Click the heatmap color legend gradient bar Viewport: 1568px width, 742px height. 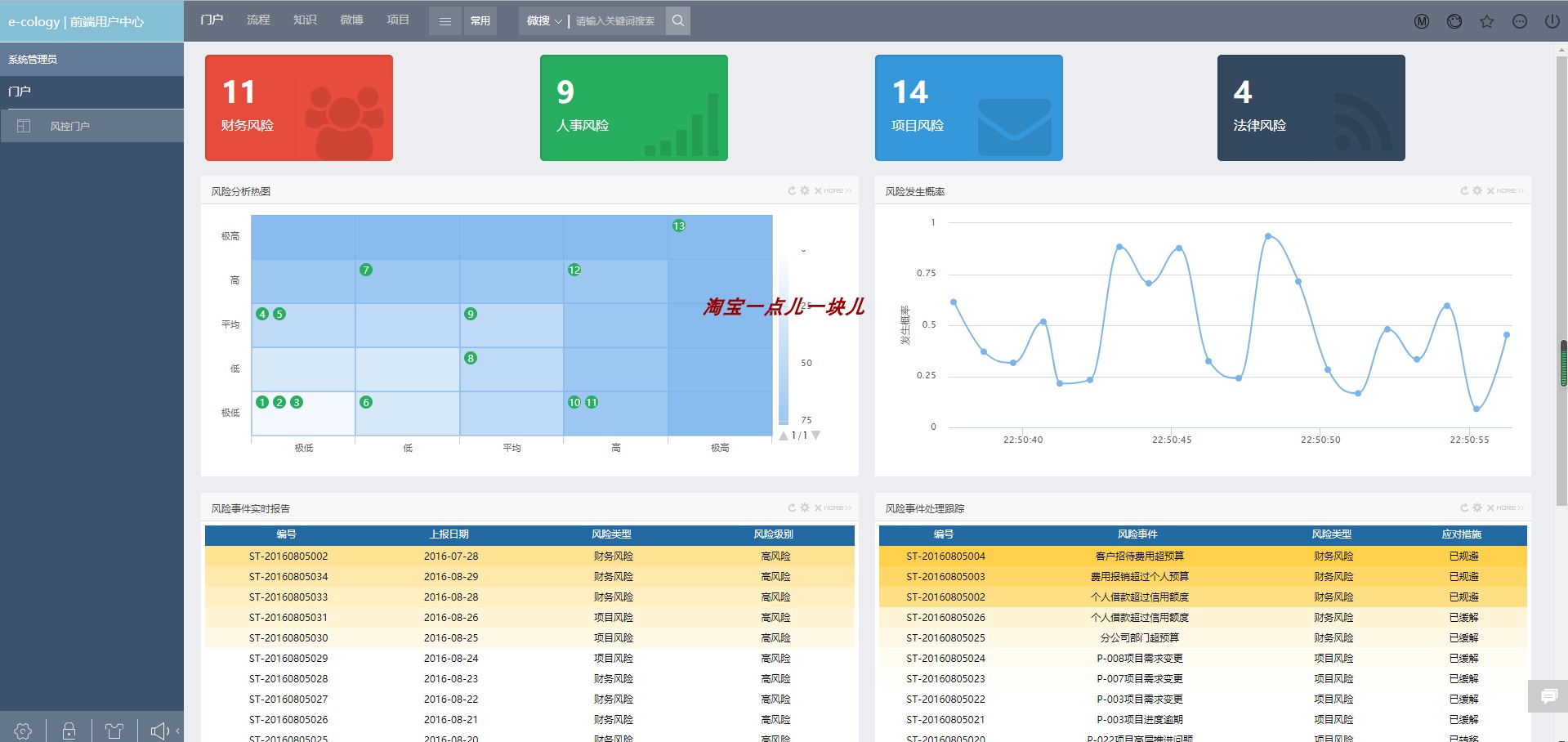coord(784,339)
